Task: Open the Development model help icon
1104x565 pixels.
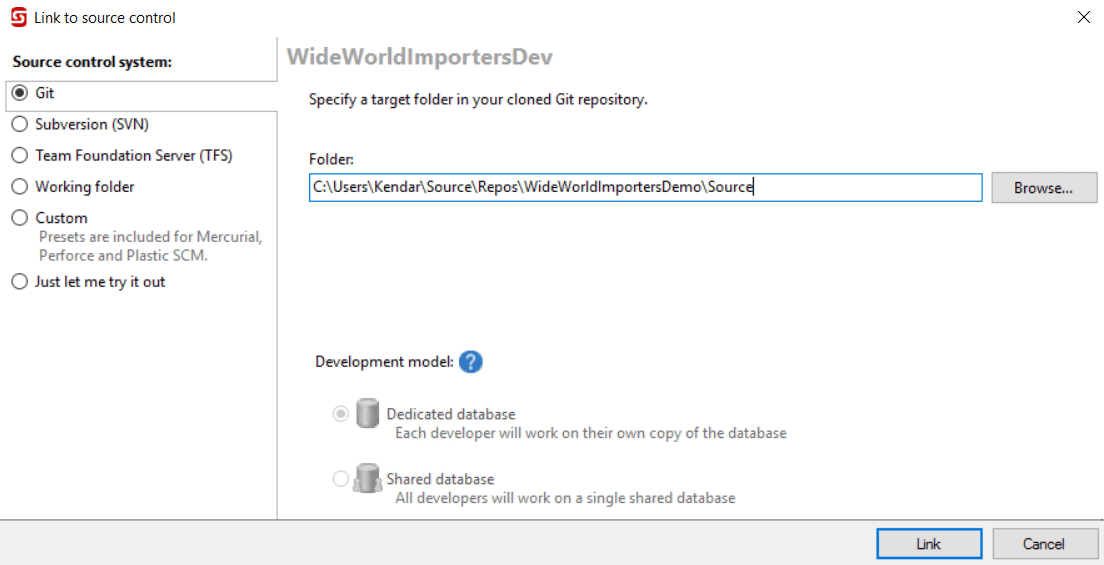Action: 470,362
